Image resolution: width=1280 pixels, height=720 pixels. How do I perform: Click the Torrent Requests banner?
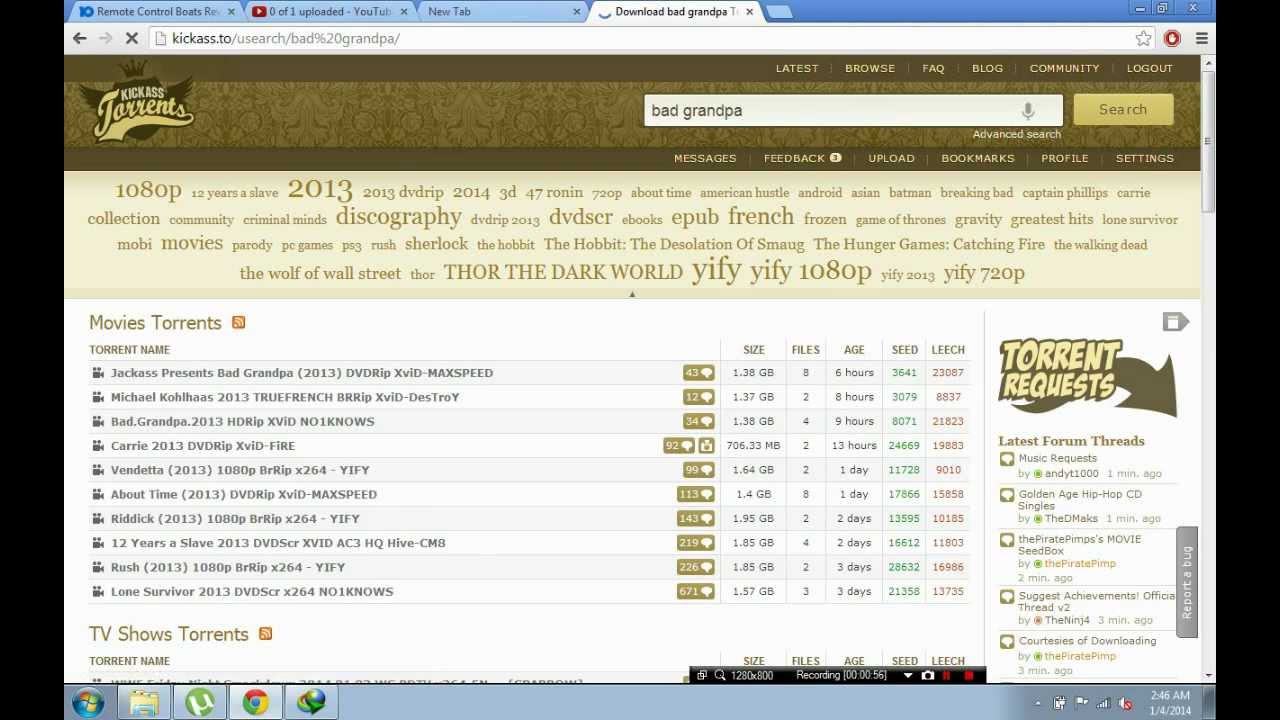(1088, 375)
